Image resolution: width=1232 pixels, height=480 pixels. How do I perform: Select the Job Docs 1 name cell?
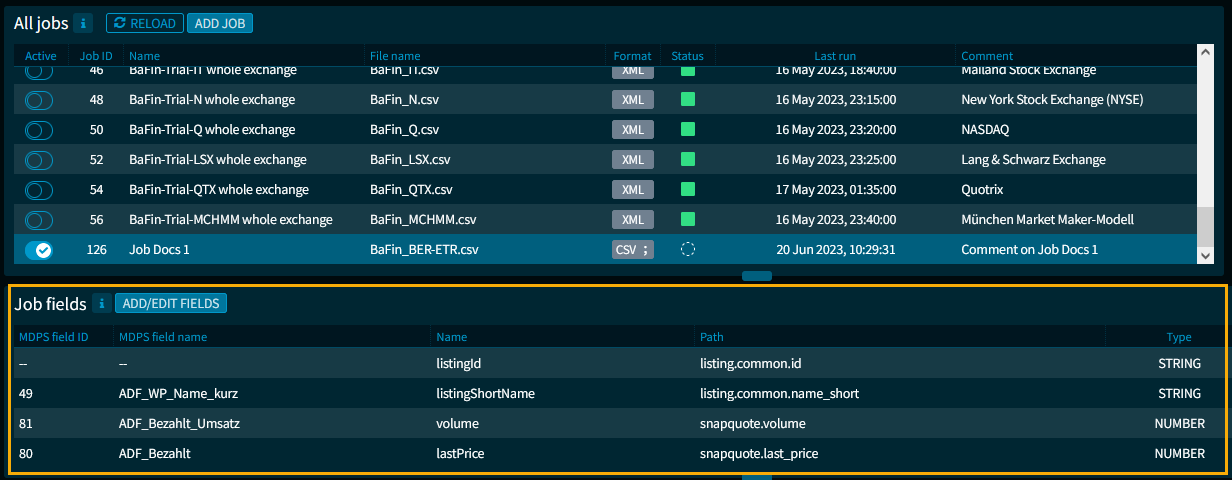click(x=159, y=250)
